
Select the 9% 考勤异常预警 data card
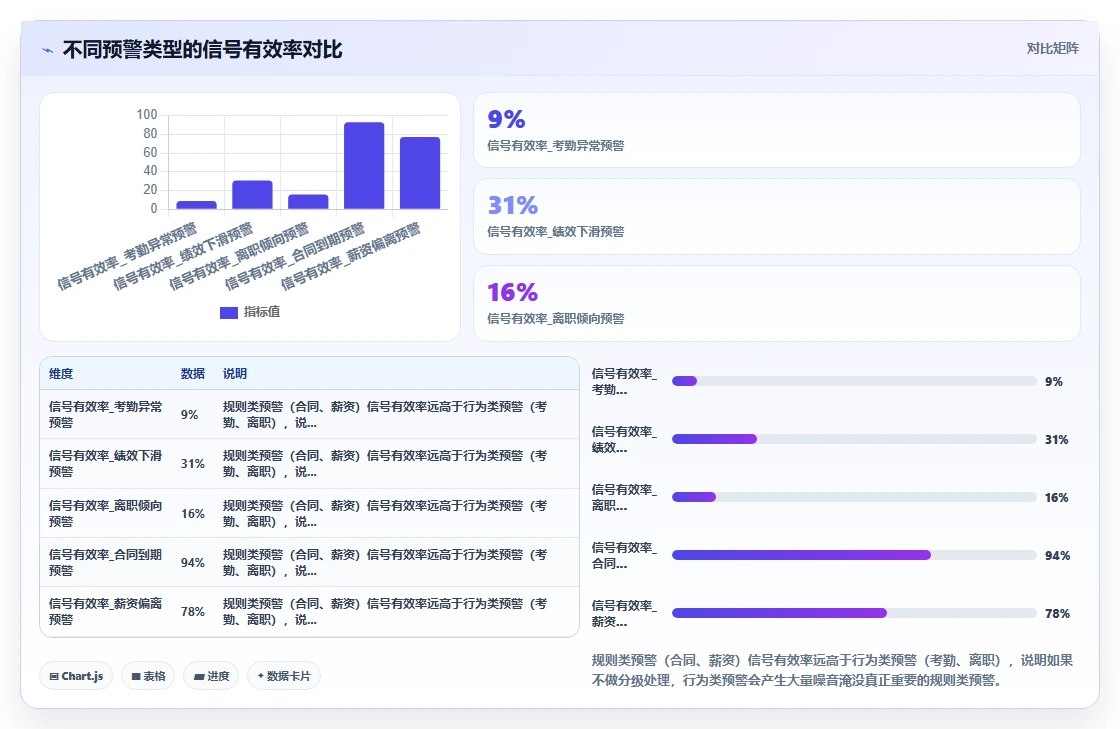tap(776, 130)
